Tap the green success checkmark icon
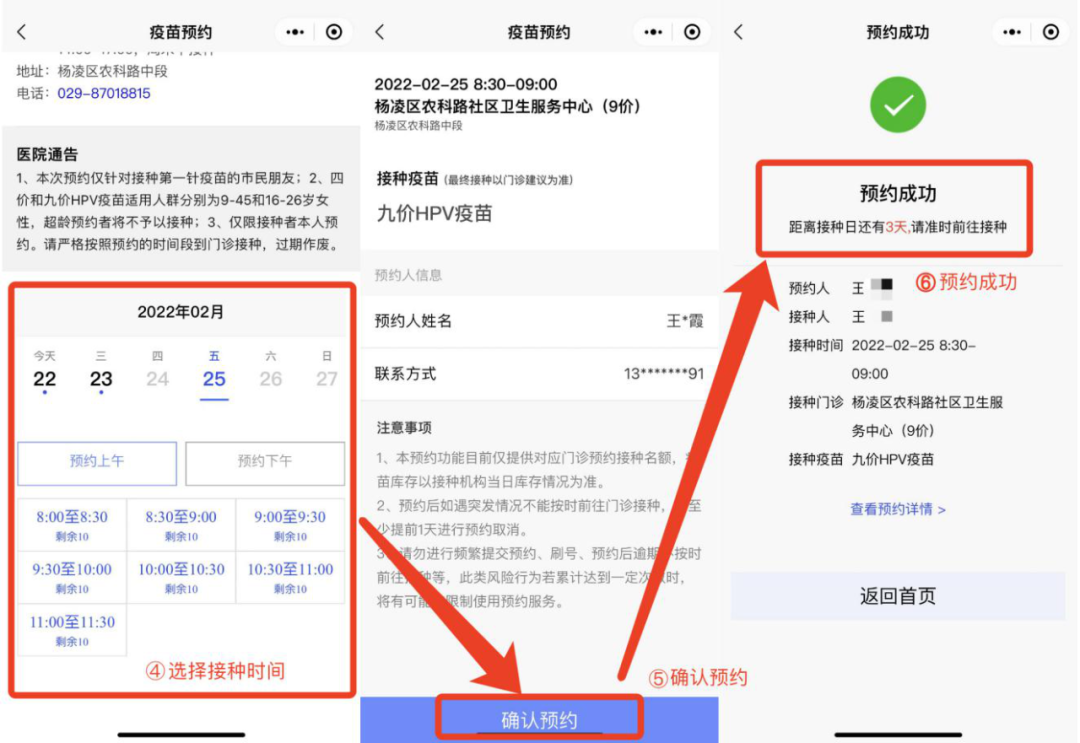 897,105
